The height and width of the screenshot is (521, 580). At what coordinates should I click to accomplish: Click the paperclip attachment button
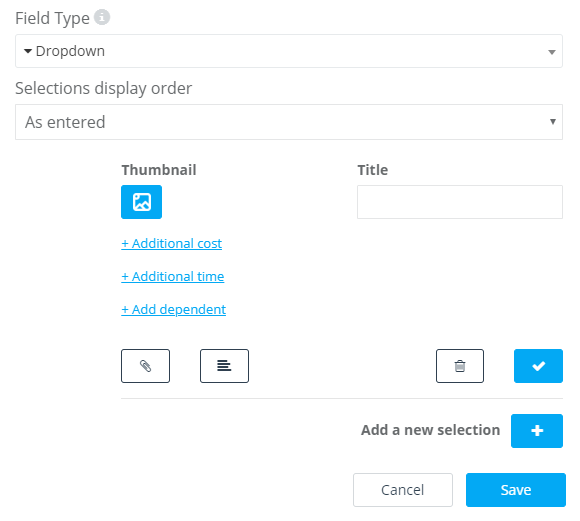click(x=145, y=366)
